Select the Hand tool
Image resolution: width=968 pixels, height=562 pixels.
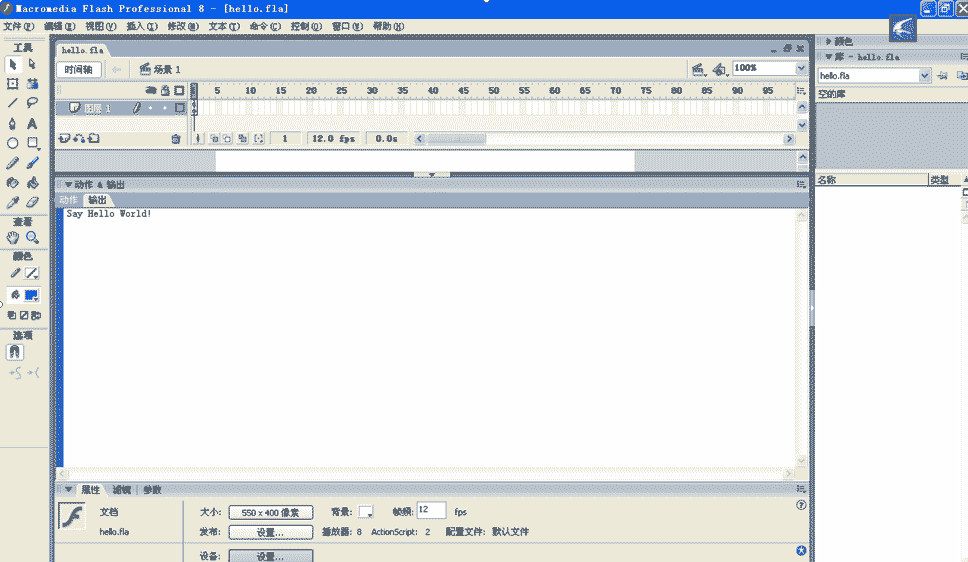click(12, 238)
